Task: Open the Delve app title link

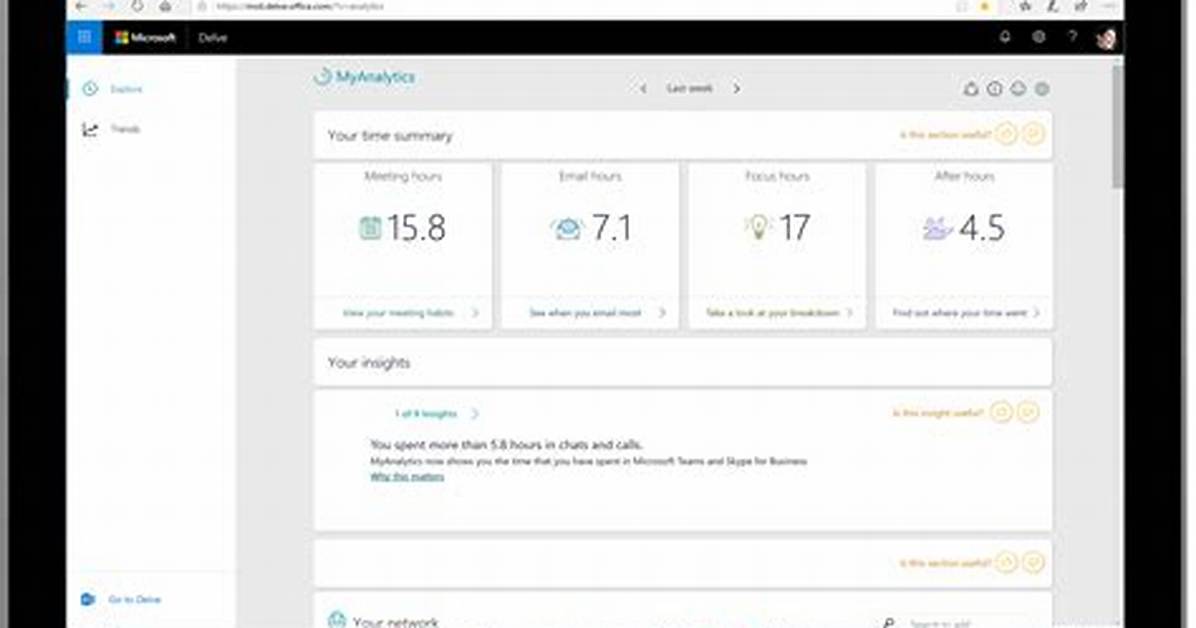Action: click(x=213, y=37)
